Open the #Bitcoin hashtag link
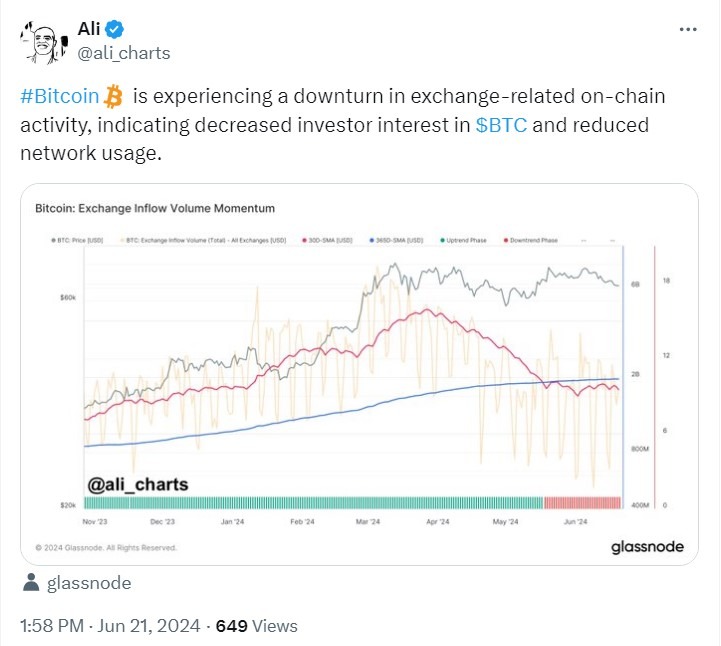The height and width of the screenshot is (646, 721). click(59, 97)
